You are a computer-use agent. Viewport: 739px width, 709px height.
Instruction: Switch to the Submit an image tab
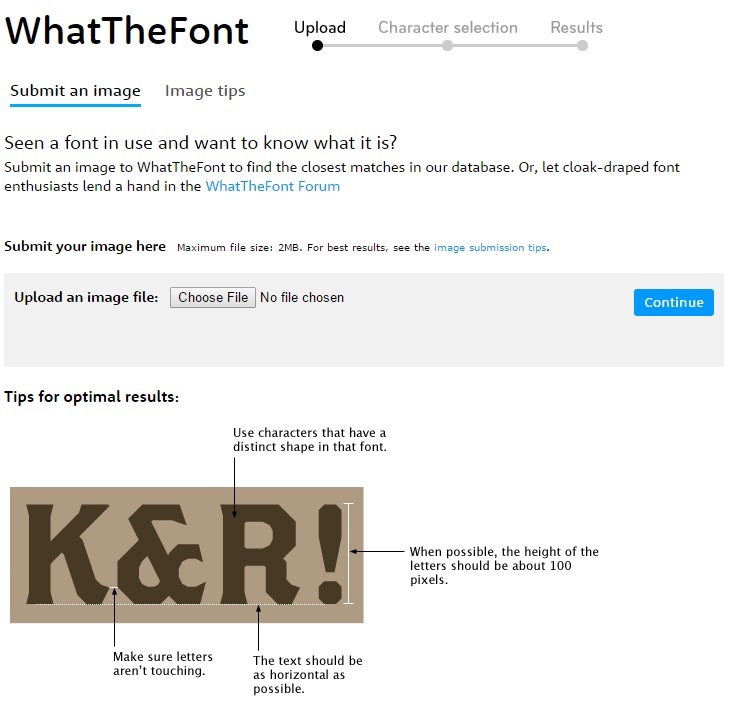(x=75, y=91)
